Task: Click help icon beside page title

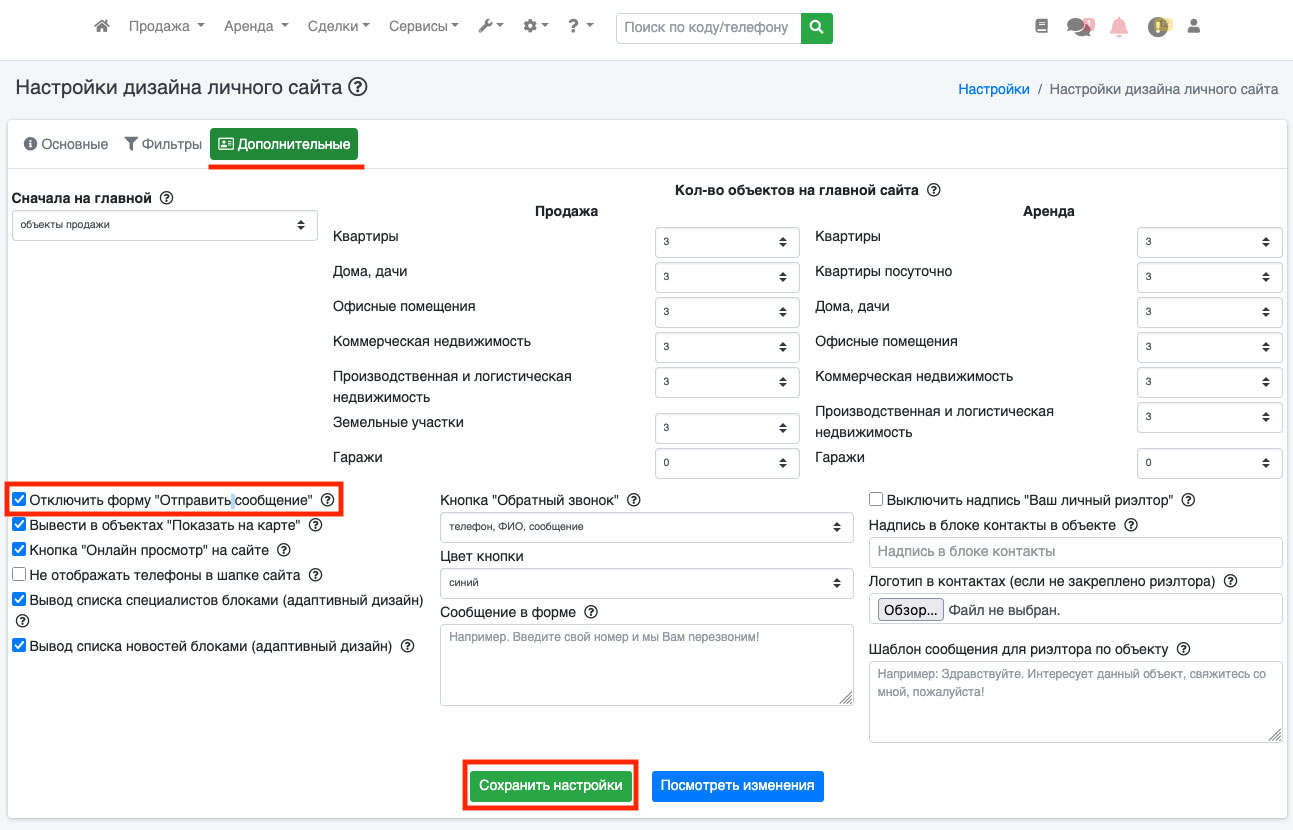Action: [357, 88]
